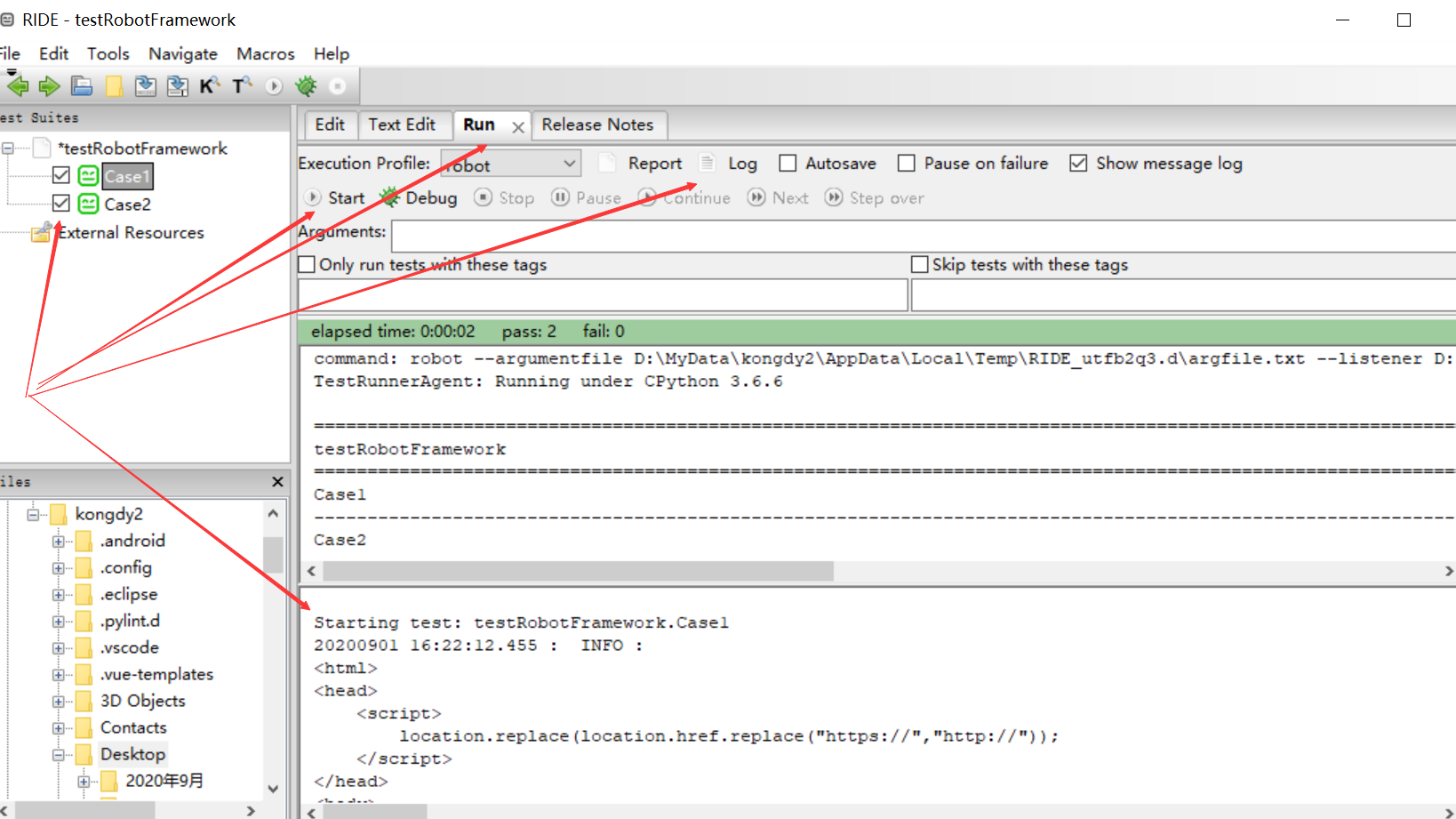Open Search Keywords (K) tool

[x=210, y=86]
